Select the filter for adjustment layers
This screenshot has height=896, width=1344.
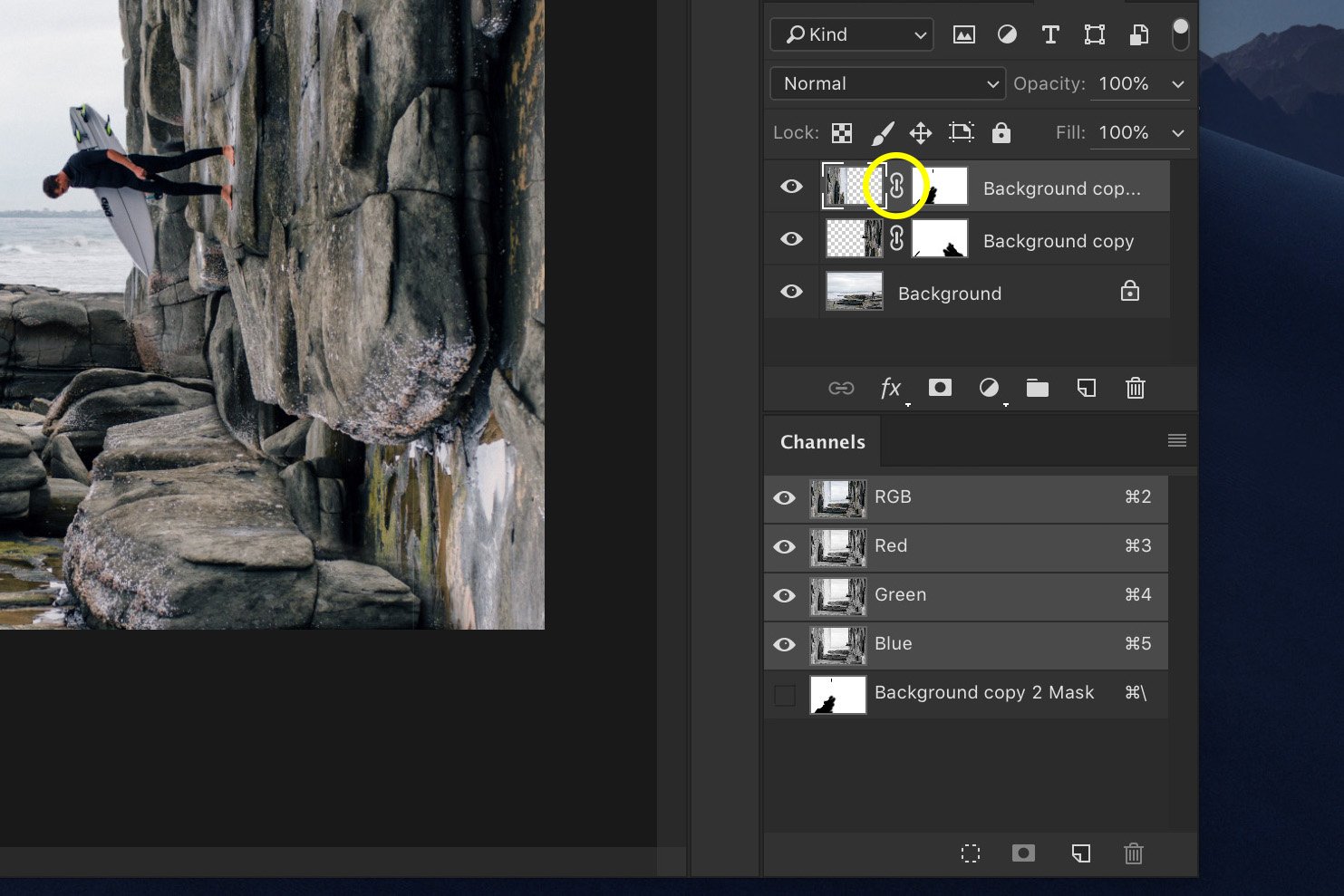(x=1007, y=34)
